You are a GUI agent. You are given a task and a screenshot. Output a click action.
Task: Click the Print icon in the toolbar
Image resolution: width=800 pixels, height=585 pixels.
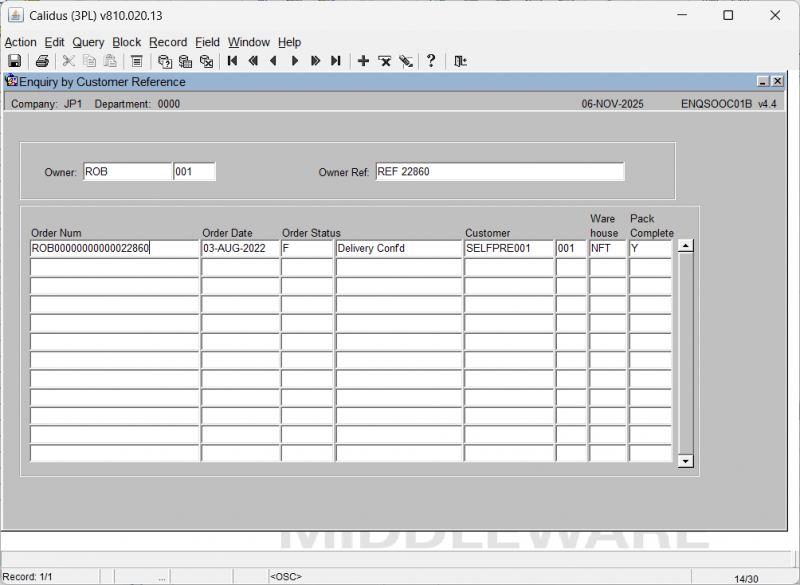point(42,61)
